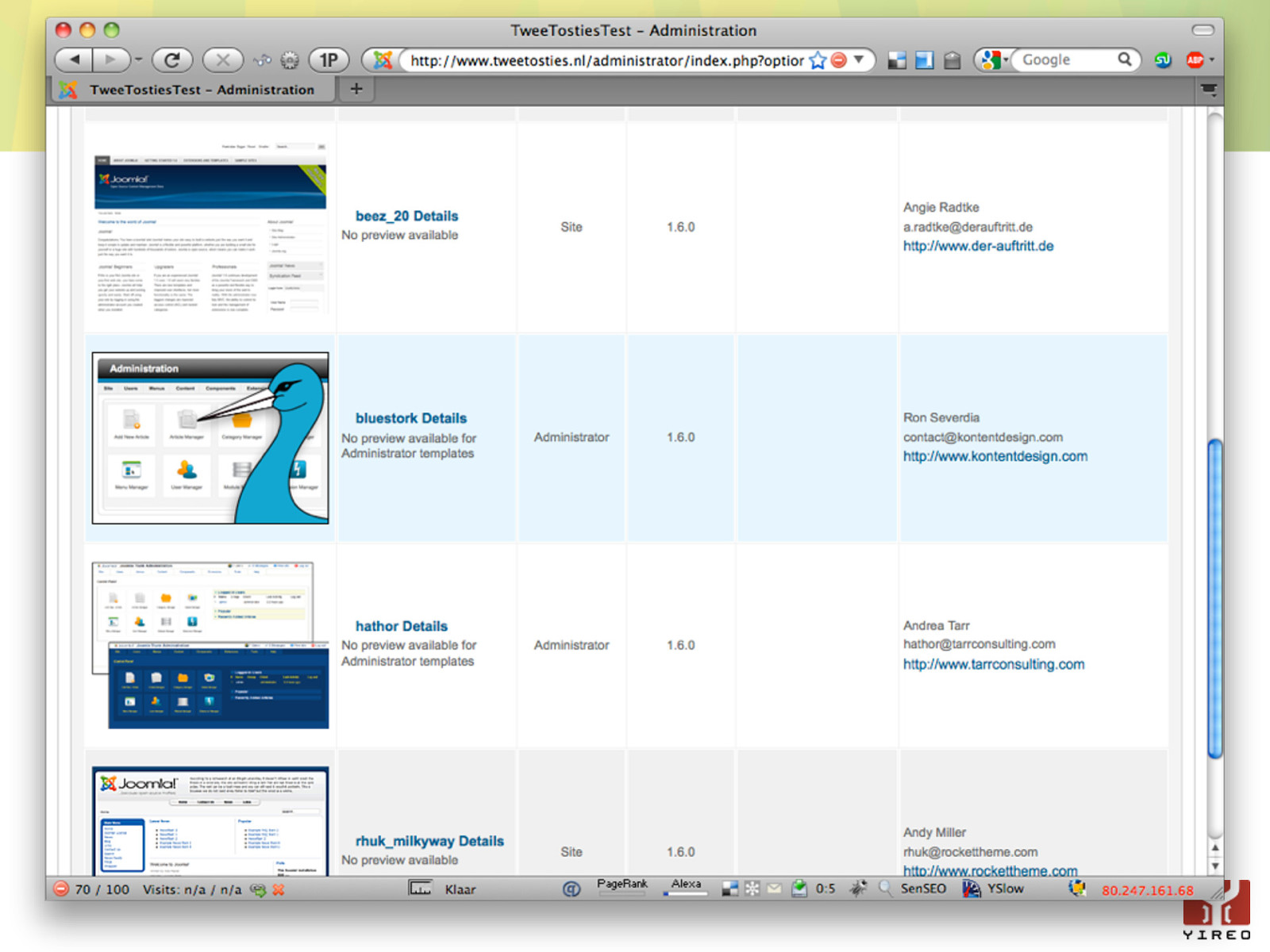Click the snowflake icon in status bar
This screenshot has width=1270, height=952.
click(752, 889)
